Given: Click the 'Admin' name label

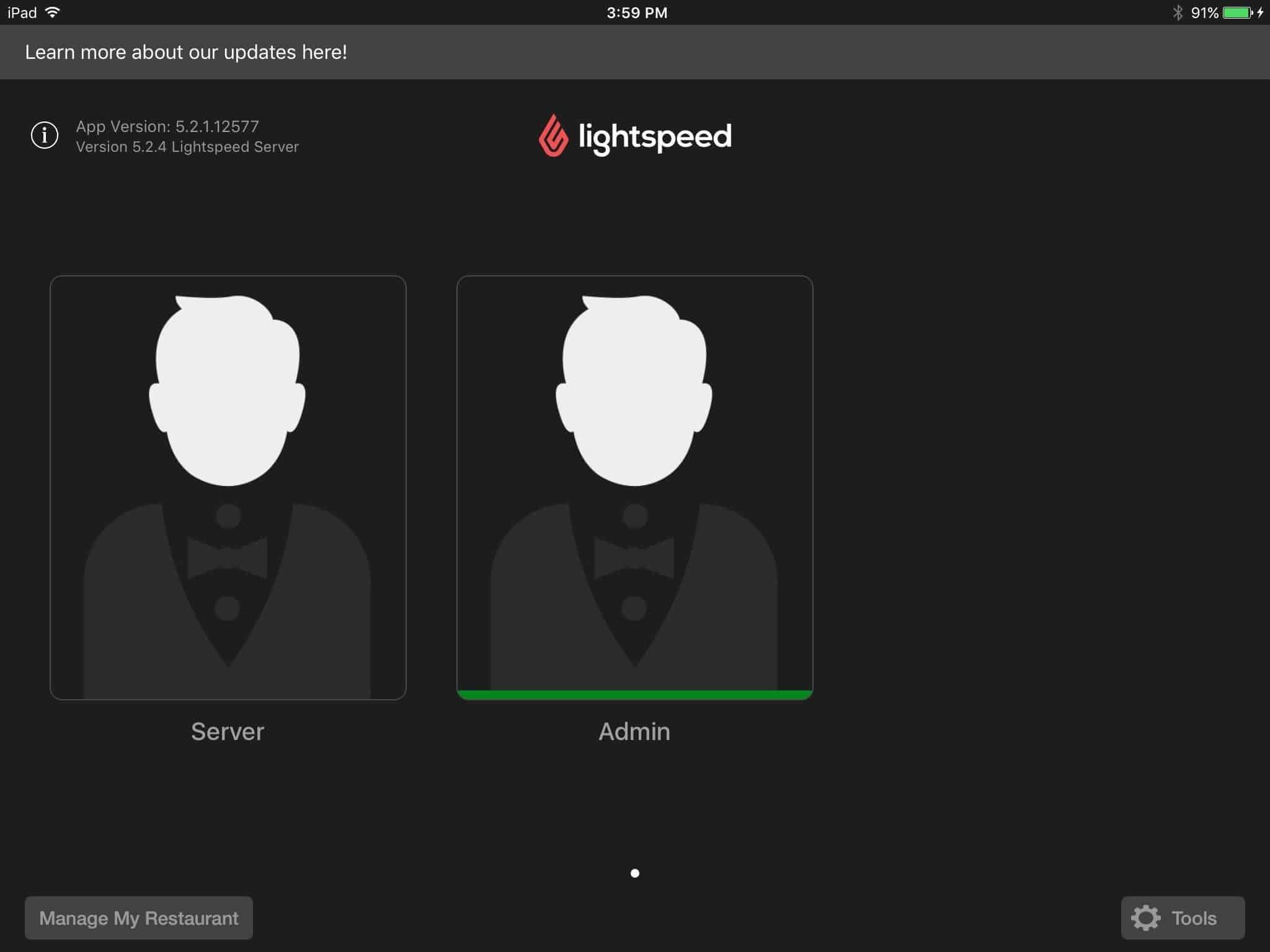Looking at the screenshot, I should [634, 731].
